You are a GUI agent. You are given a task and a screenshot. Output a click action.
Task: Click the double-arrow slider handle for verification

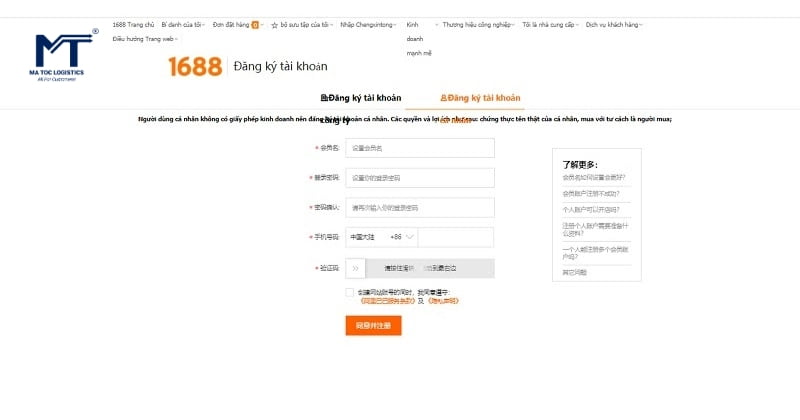(x=356, y=268)
